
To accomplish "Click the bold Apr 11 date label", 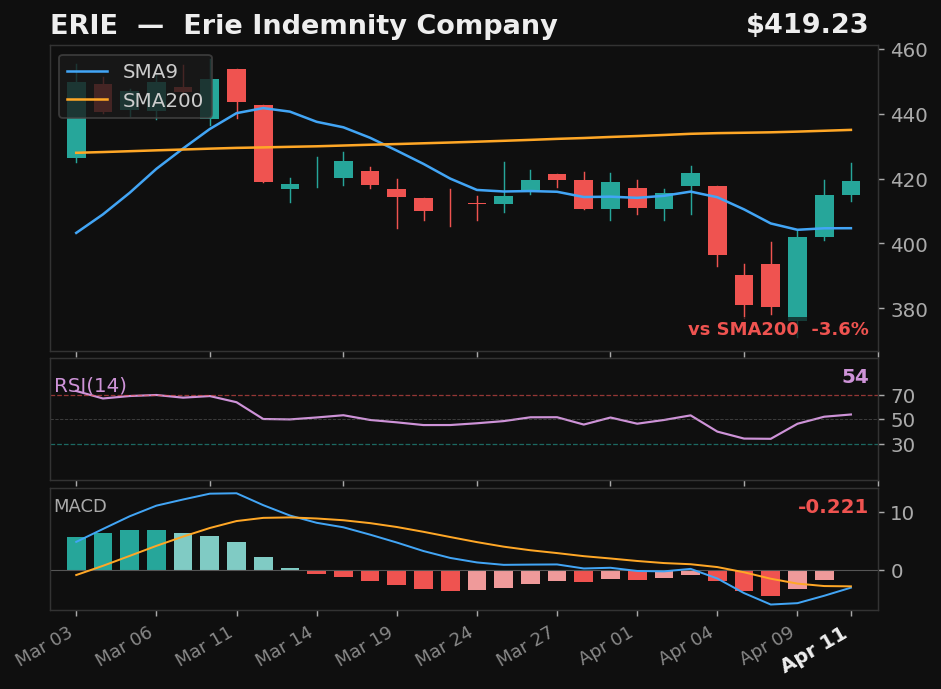I will (x=815, y=649).
